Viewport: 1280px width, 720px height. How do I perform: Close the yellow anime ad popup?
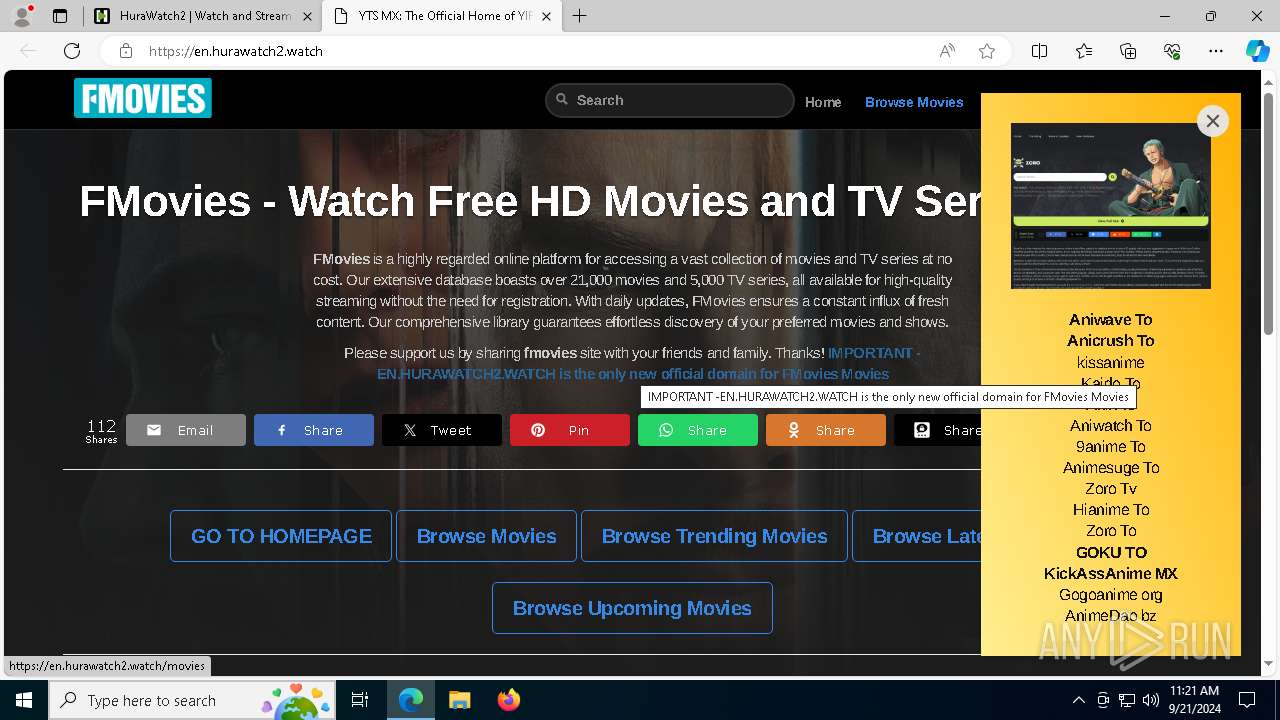[1212, 121]
